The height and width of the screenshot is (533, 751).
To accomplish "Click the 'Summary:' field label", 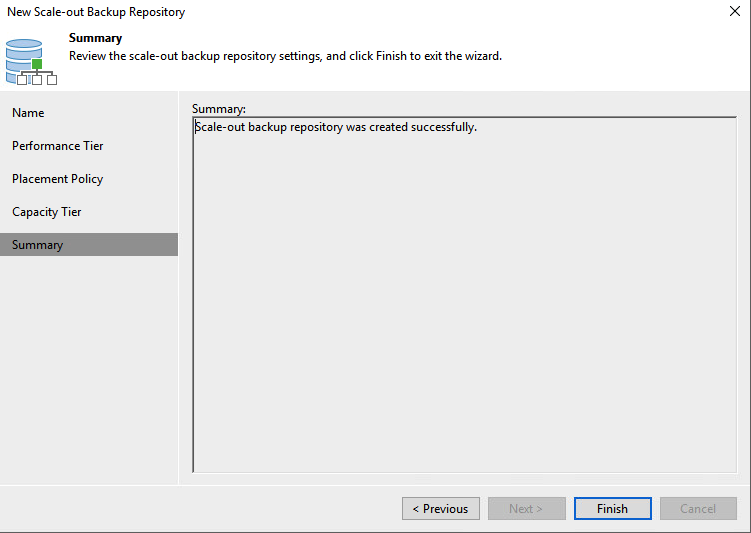I will tap(219, 109).
